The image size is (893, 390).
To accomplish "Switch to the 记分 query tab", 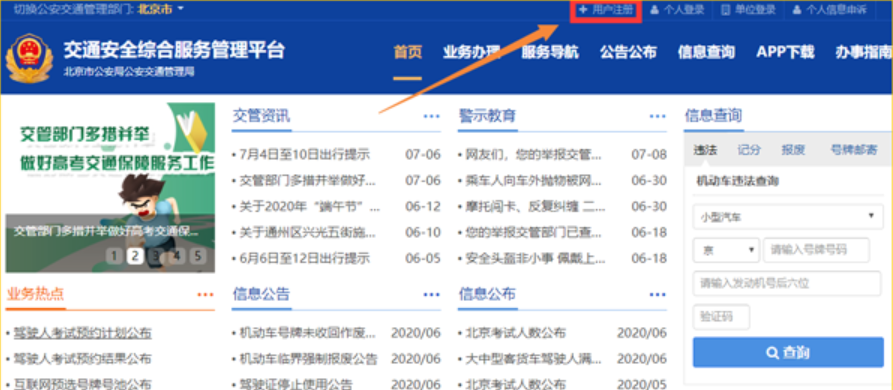I will coord(749,150).
